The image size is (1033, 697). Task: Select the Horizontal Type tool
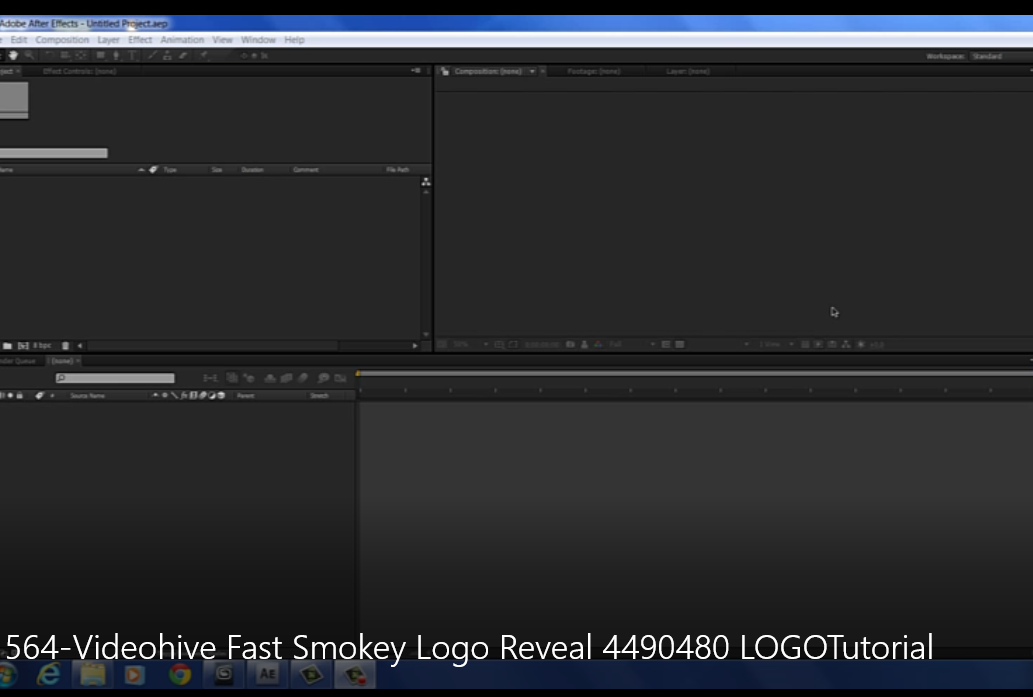(132, 55)
